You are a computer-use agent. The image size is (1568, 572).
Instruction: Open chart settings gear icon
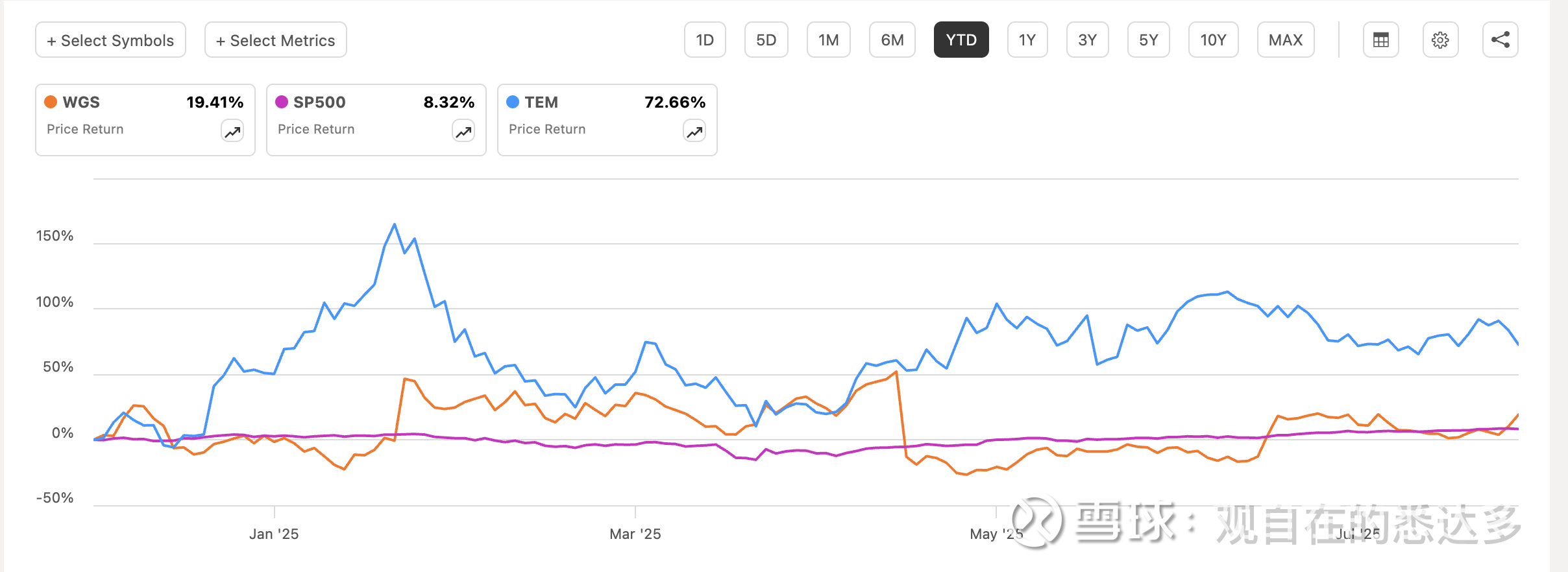pos(1440,40)
